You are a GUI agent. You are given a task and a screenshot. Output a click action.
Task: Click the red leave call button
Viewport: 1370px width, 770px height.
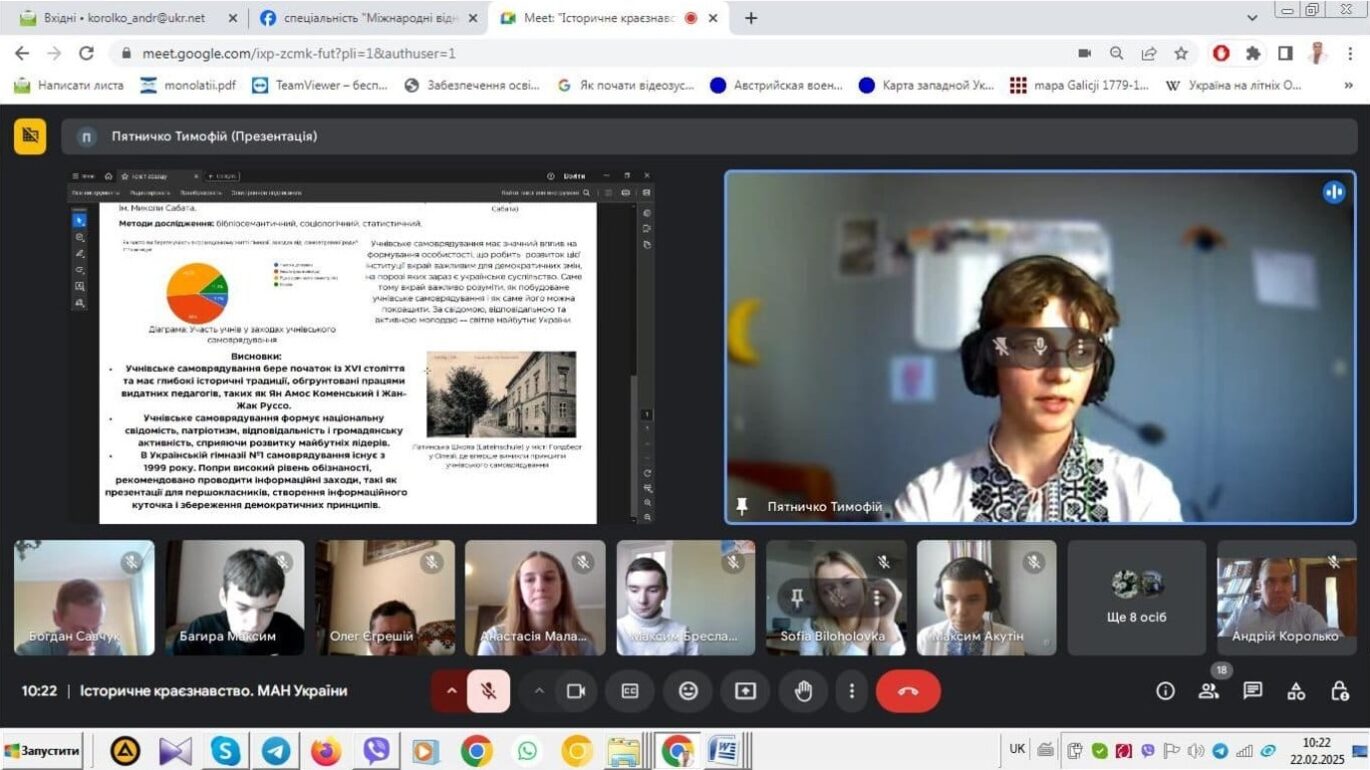click(908, 691)
